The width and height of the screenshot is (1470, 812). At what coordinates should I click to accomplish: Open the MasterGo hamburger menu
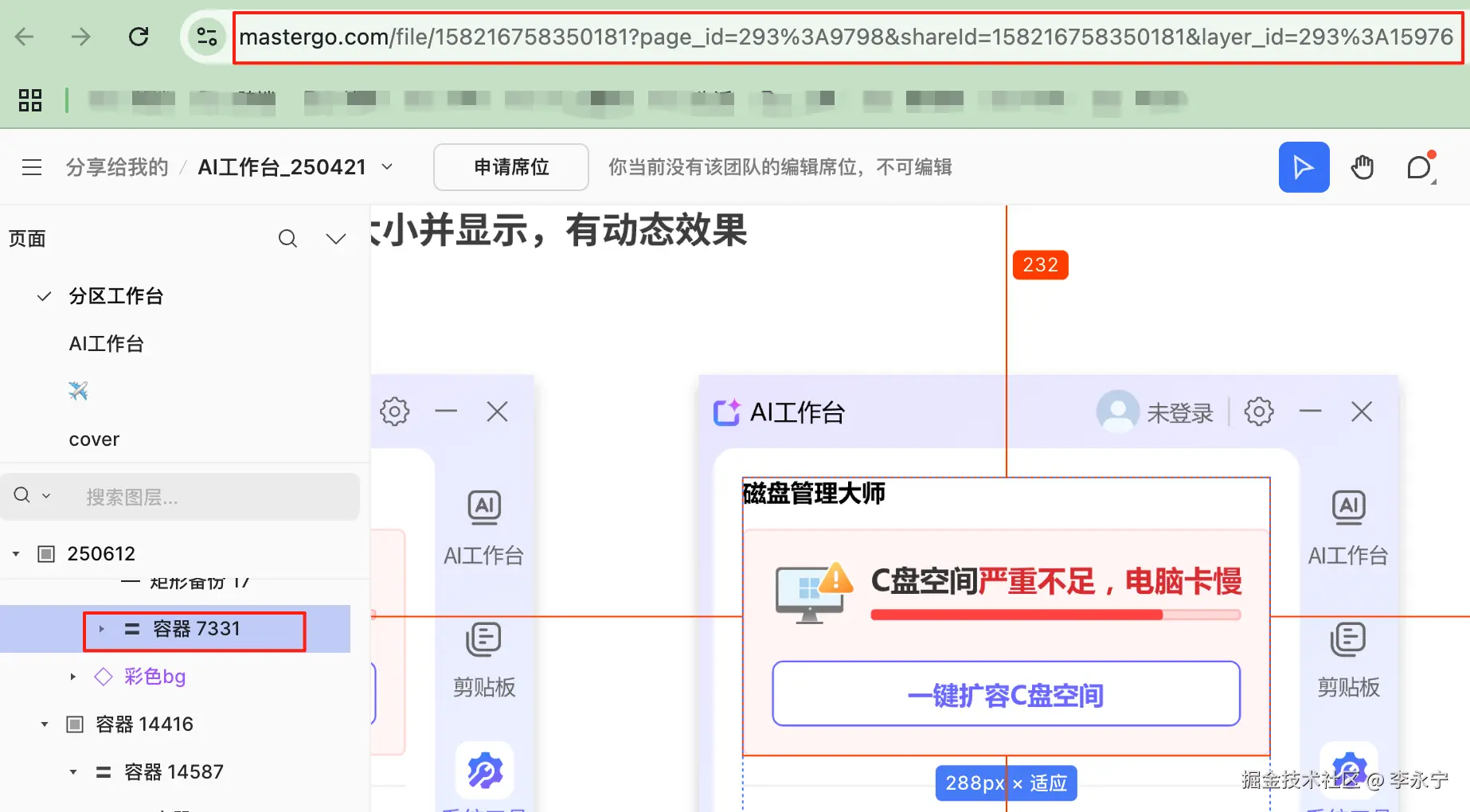32,167
